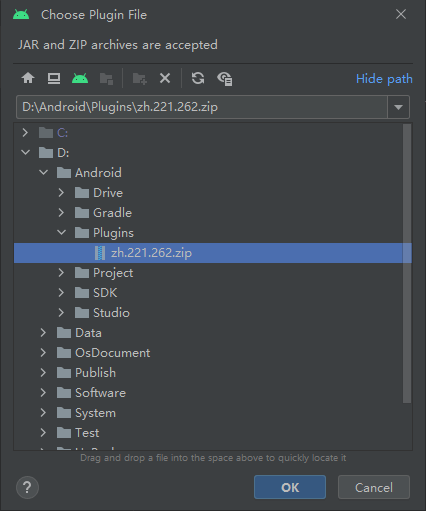The image size is (426, 511).
Task: Click the module directory toolbar icon
Action: tap(106, 79)
